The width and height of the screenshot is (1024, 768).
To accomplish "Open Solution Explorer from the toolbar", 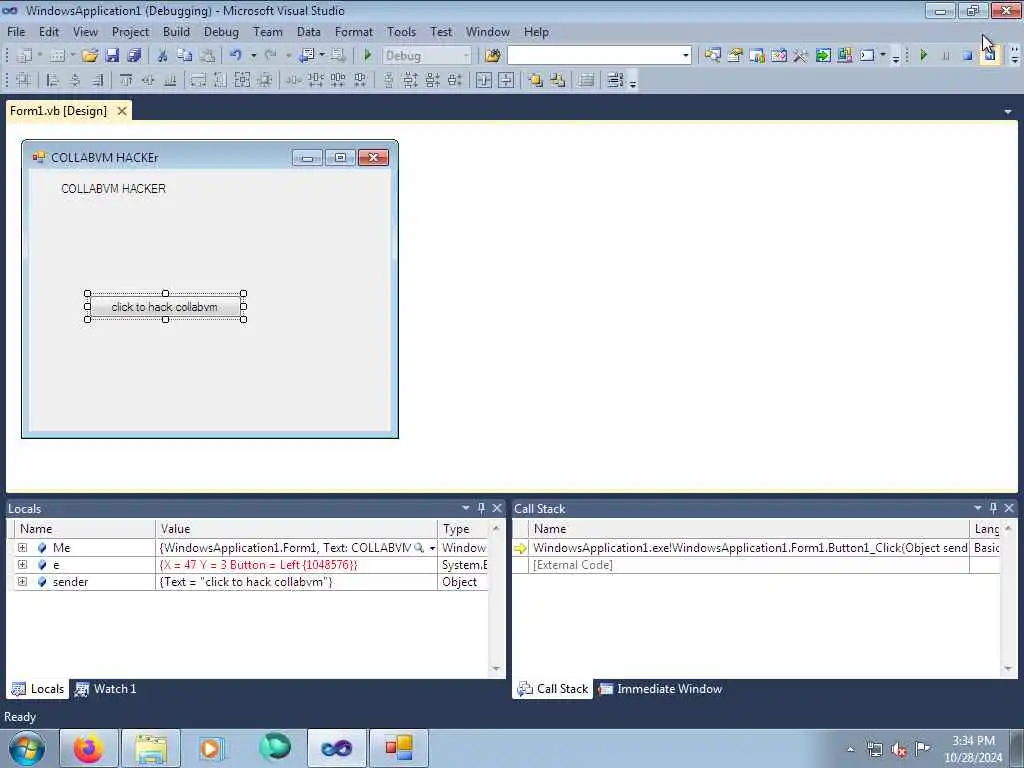I will click(712, 56).
